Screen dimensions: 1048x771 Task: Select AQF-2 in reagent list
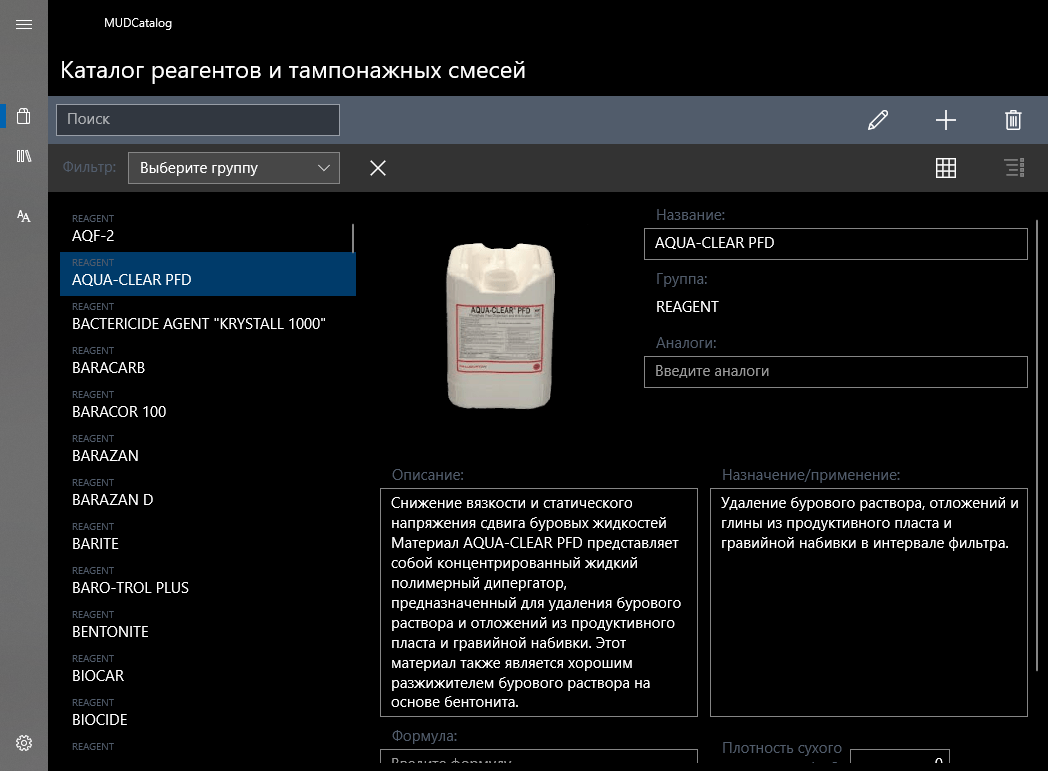(207, 230)
